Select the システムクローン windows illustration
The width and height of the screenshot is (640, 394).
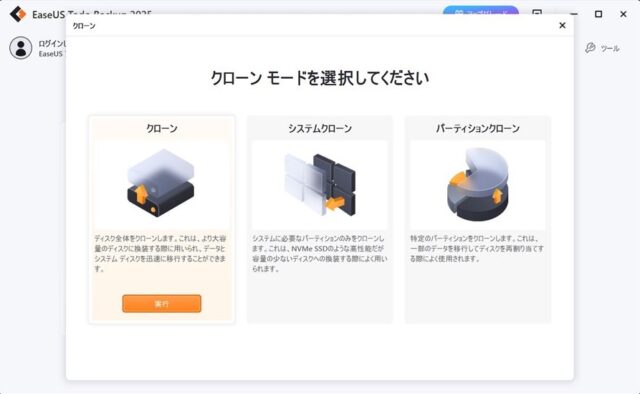point(320,185)
